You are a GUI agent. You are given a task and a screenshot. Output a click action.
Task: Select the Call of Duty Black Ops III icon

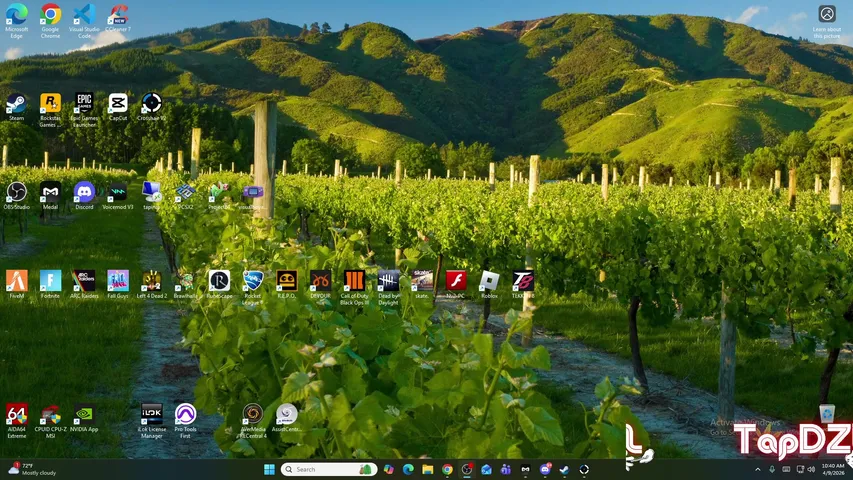[x=354, y=287]
